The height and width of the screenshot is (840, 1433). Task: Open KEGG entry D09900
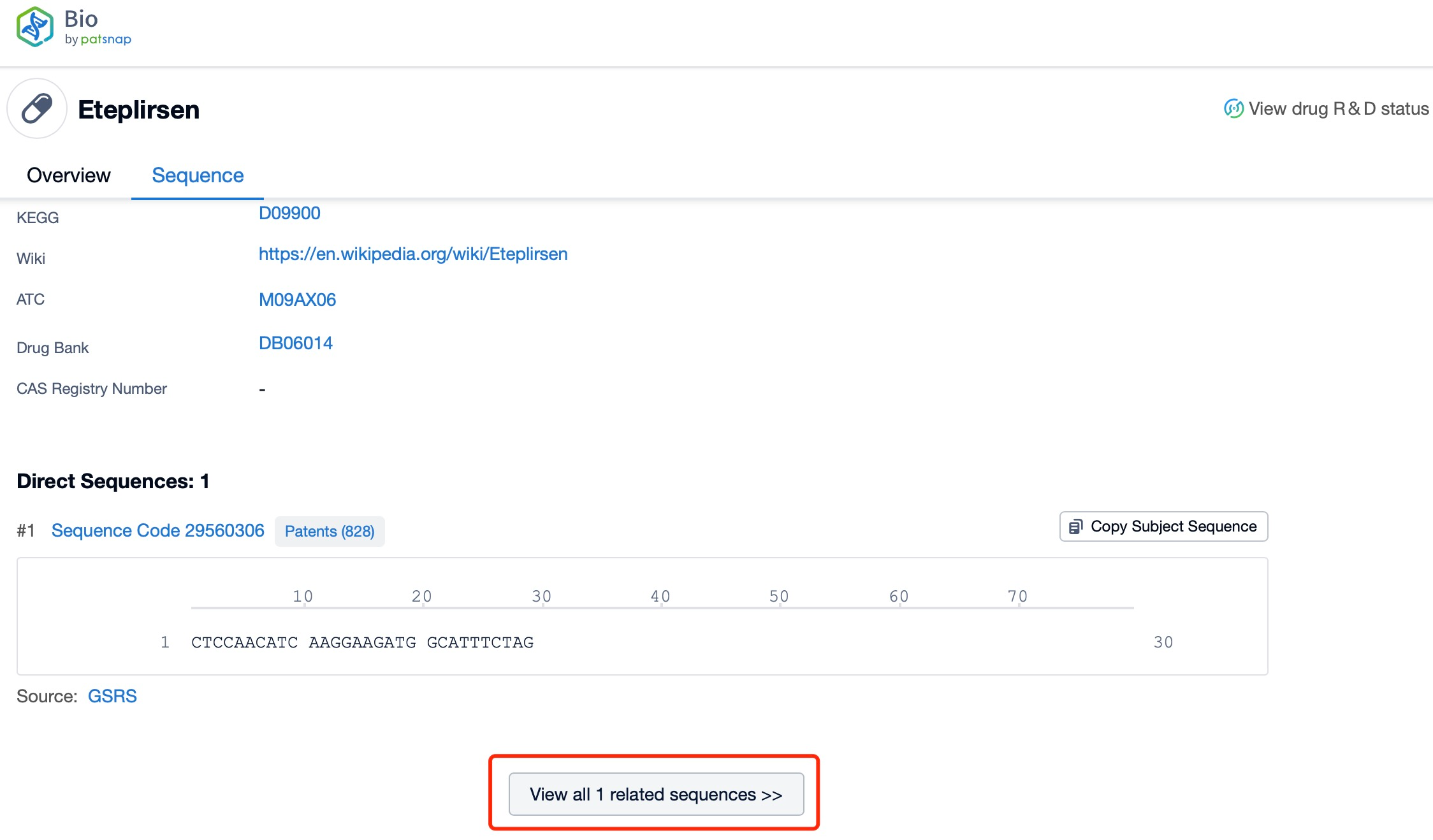point(289,214)
